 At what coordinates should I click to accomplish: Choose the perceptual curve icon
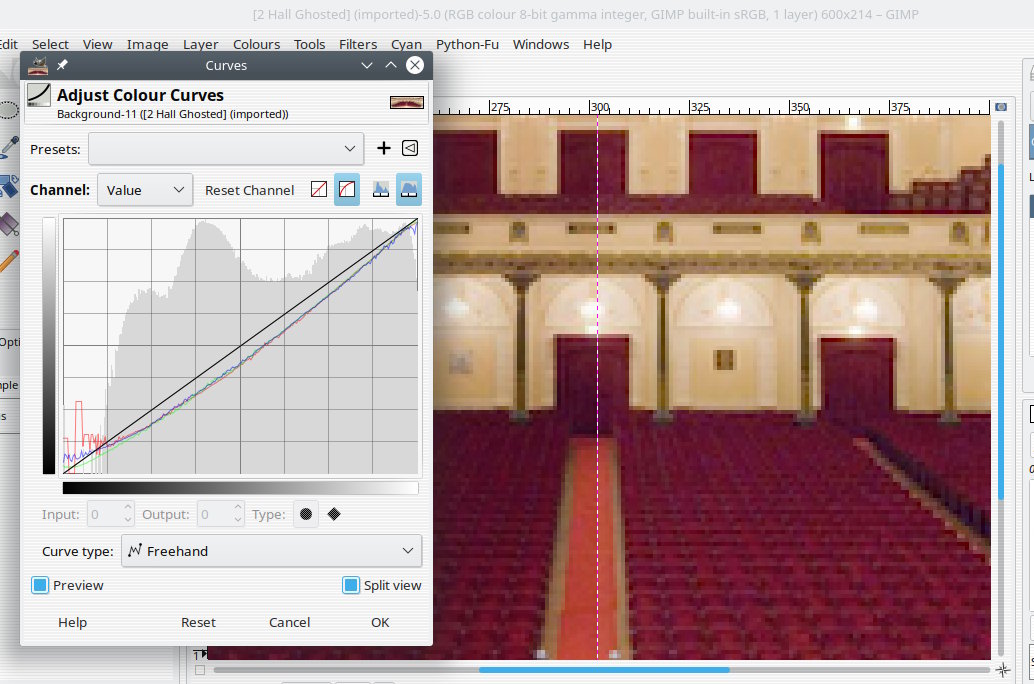click(x=347, y=190)
